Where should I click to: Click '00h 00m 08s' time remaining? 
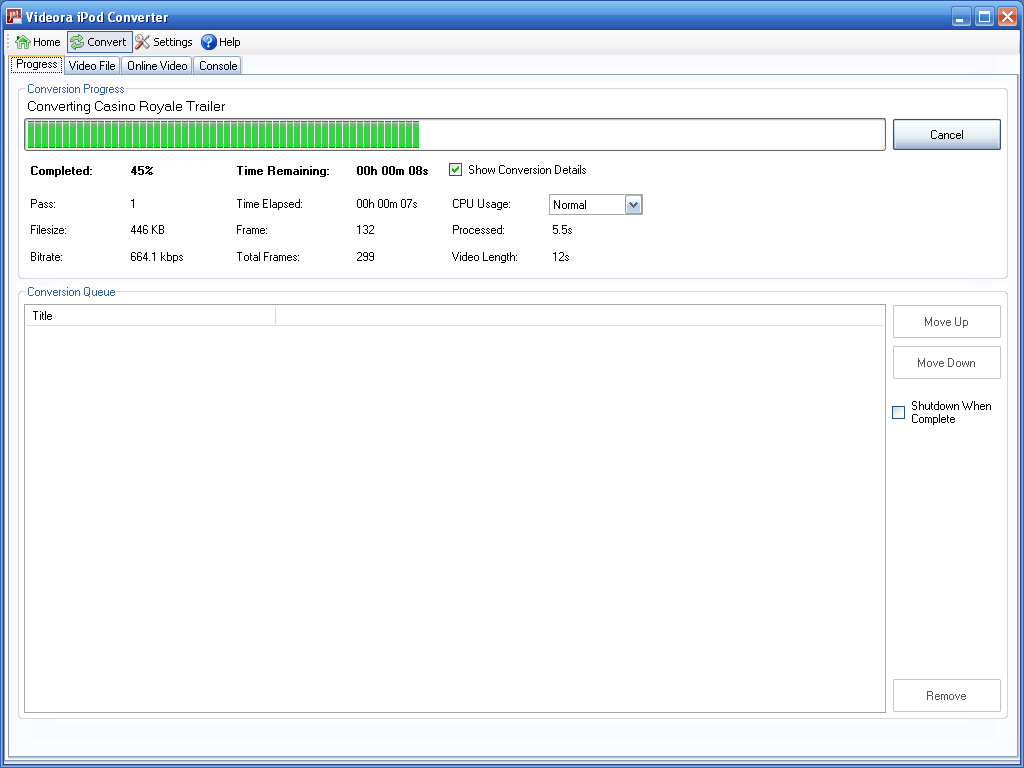[392, 170]
